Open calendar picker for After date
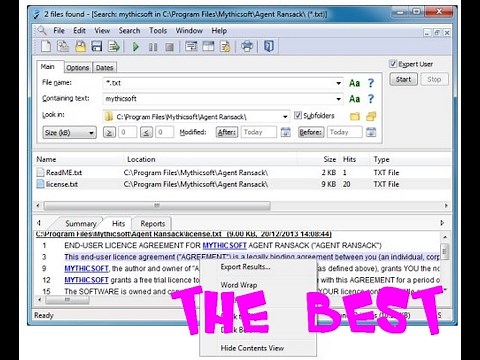 coord(286,132)
